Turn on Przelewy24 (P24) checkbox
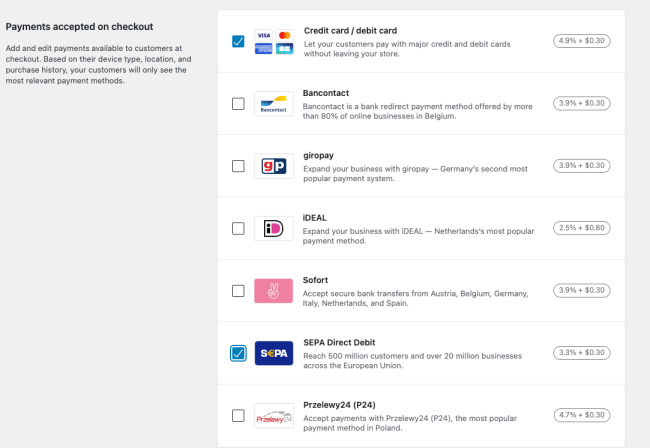 238,416
